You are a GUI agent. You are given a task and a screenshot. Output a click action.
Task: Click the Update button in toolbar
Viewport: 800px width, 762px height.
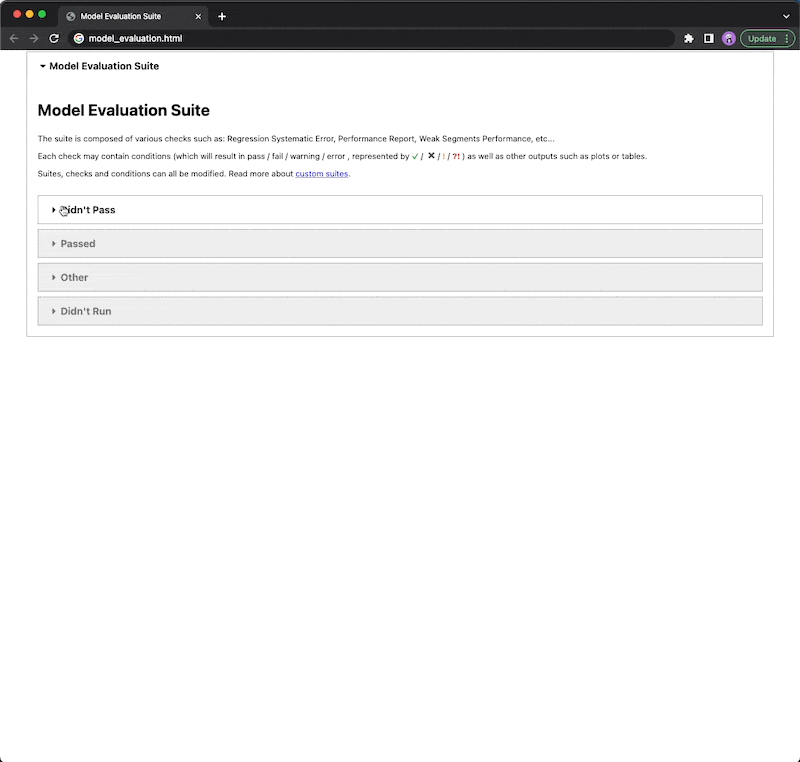(767, 38)
